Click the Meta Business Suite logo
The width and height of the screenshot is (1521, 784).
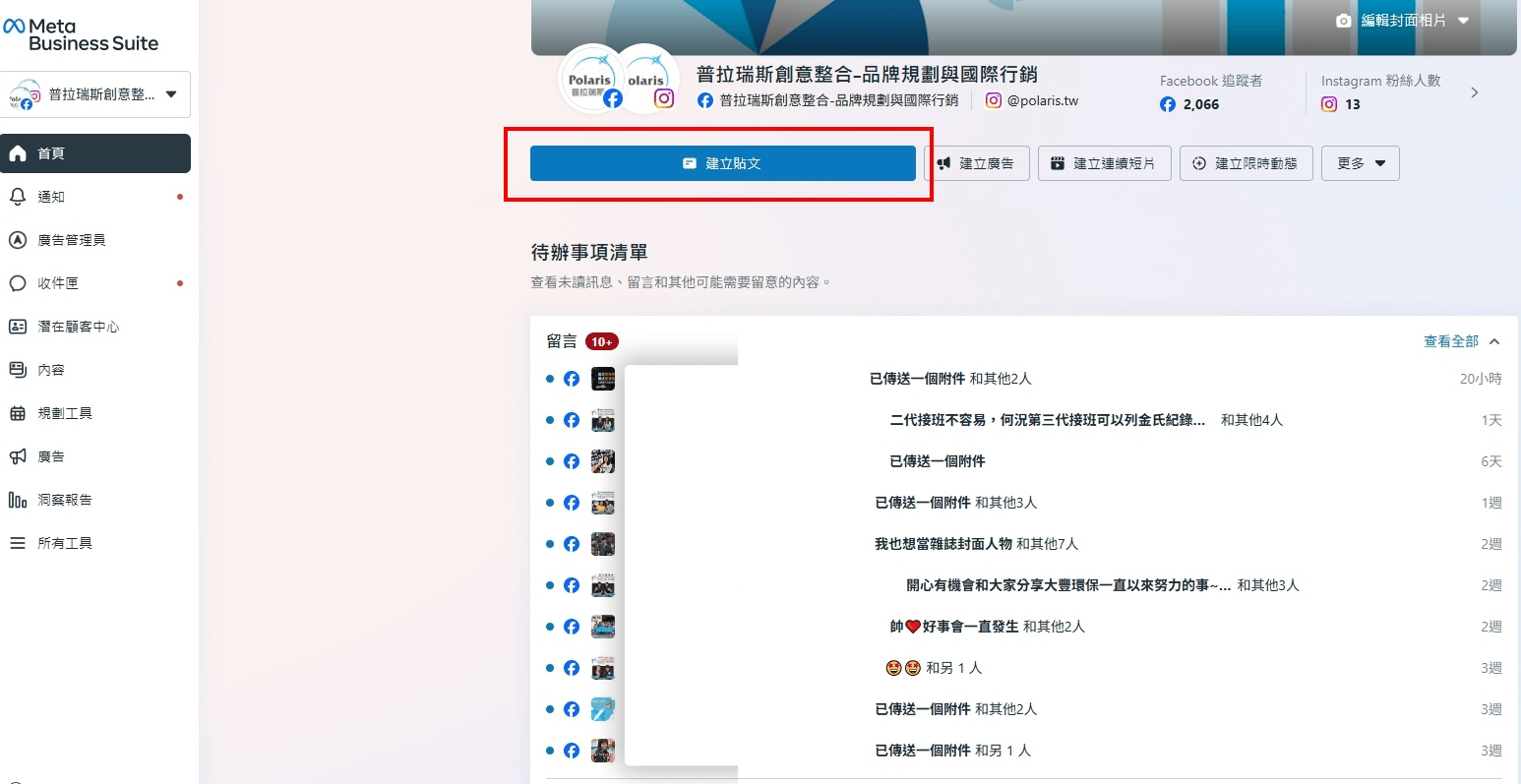pyautogui.click(x=81, y=34)
